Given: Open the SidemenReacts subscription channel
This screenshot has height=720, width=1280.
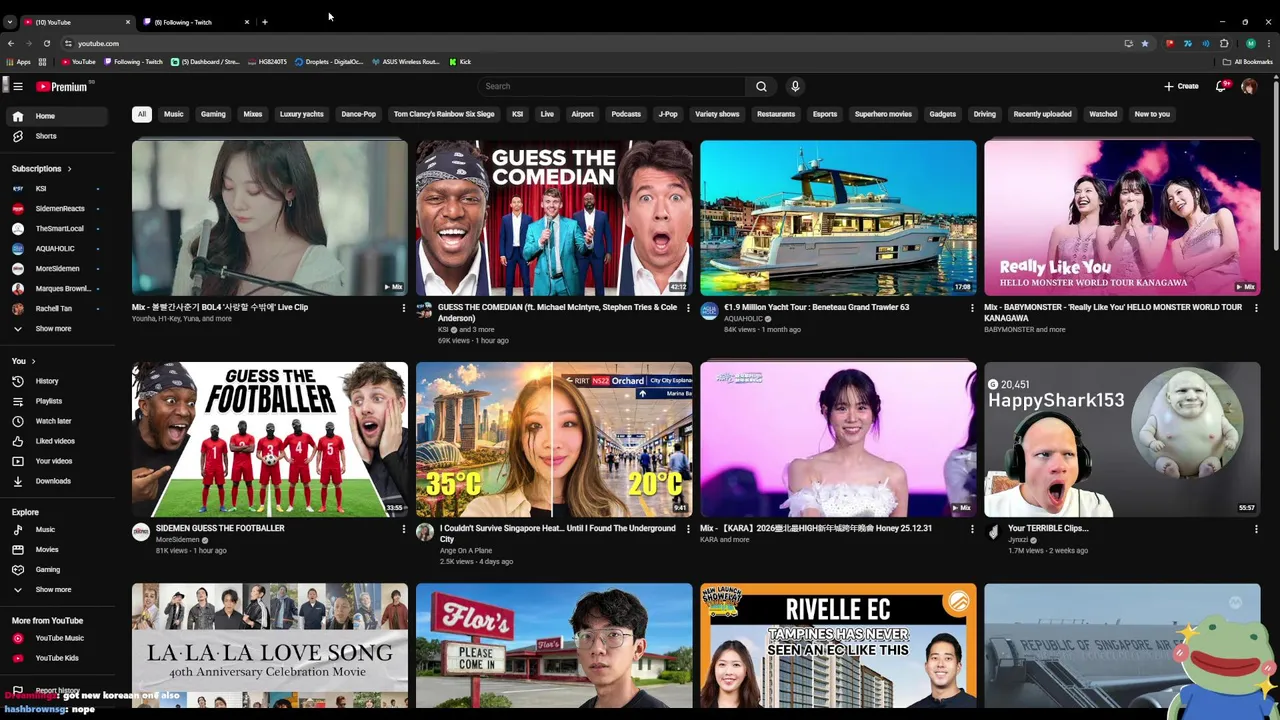Looking at the screenshot, I should pyautogui.click(x=56, y=209).
